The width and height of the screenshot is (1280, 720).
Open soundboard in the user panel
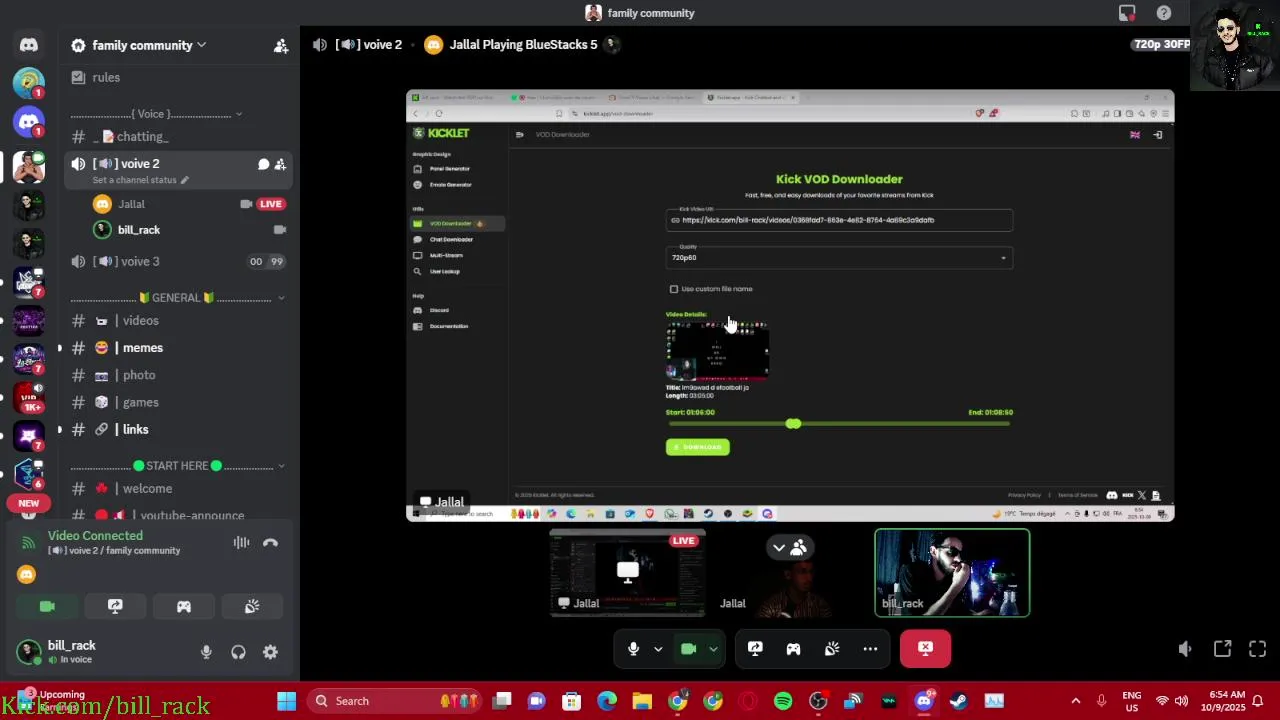(252, 606)
